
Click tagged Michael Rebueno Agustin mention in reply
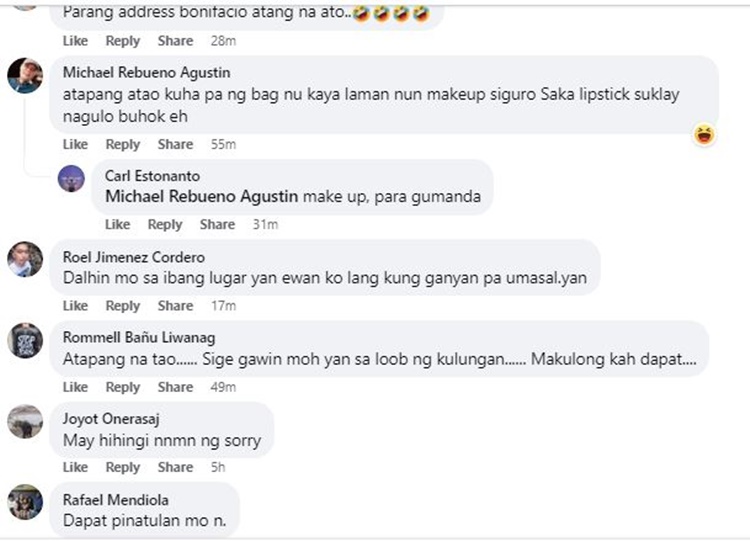click(x=201, y=196)
